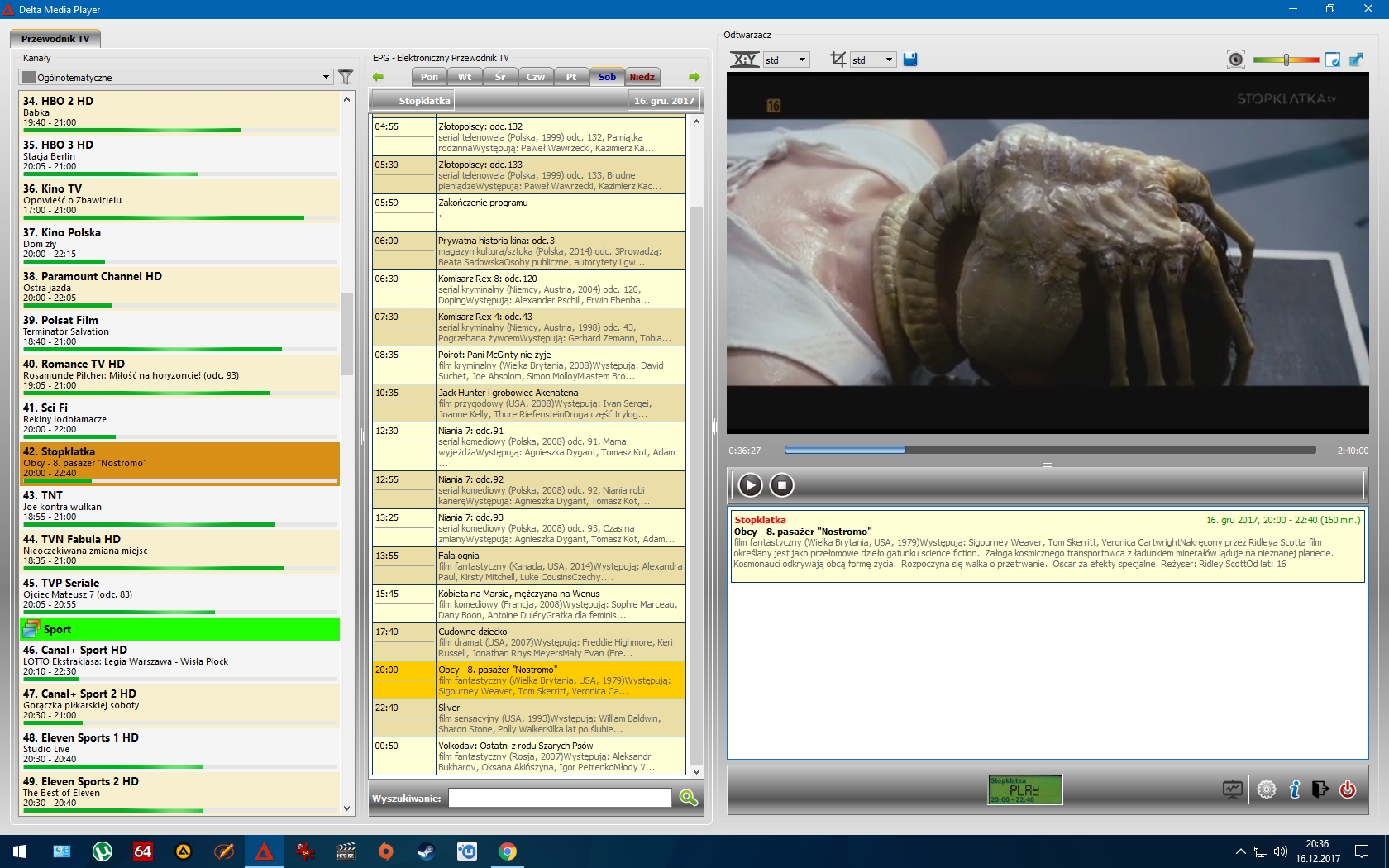Screen dimensions: 1389x868
Task: Select channel 41. Sci Fi
Action: 179,418
